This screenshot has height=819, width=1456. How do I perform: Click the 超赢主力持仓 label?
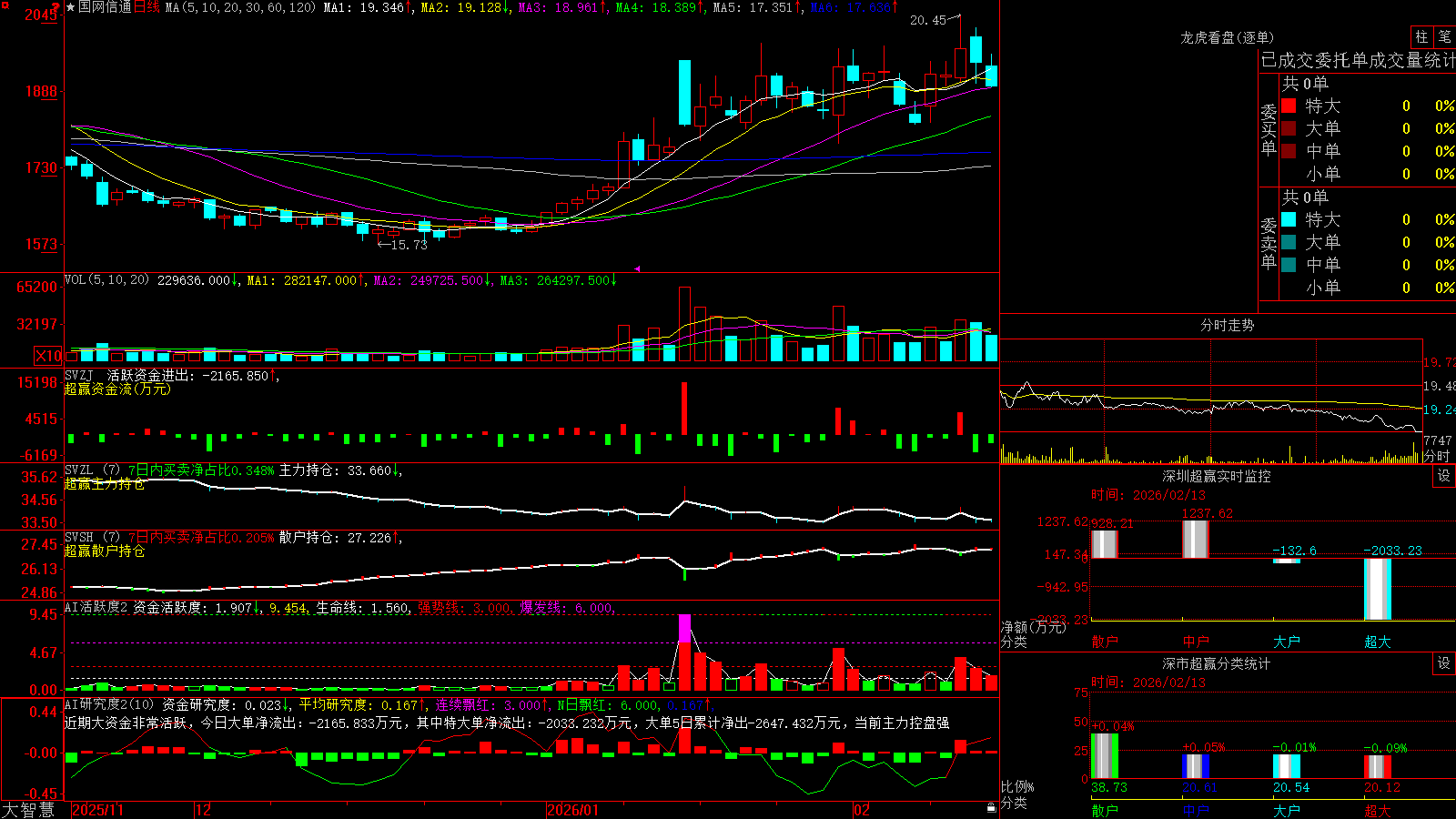click(x=105, y=483)
